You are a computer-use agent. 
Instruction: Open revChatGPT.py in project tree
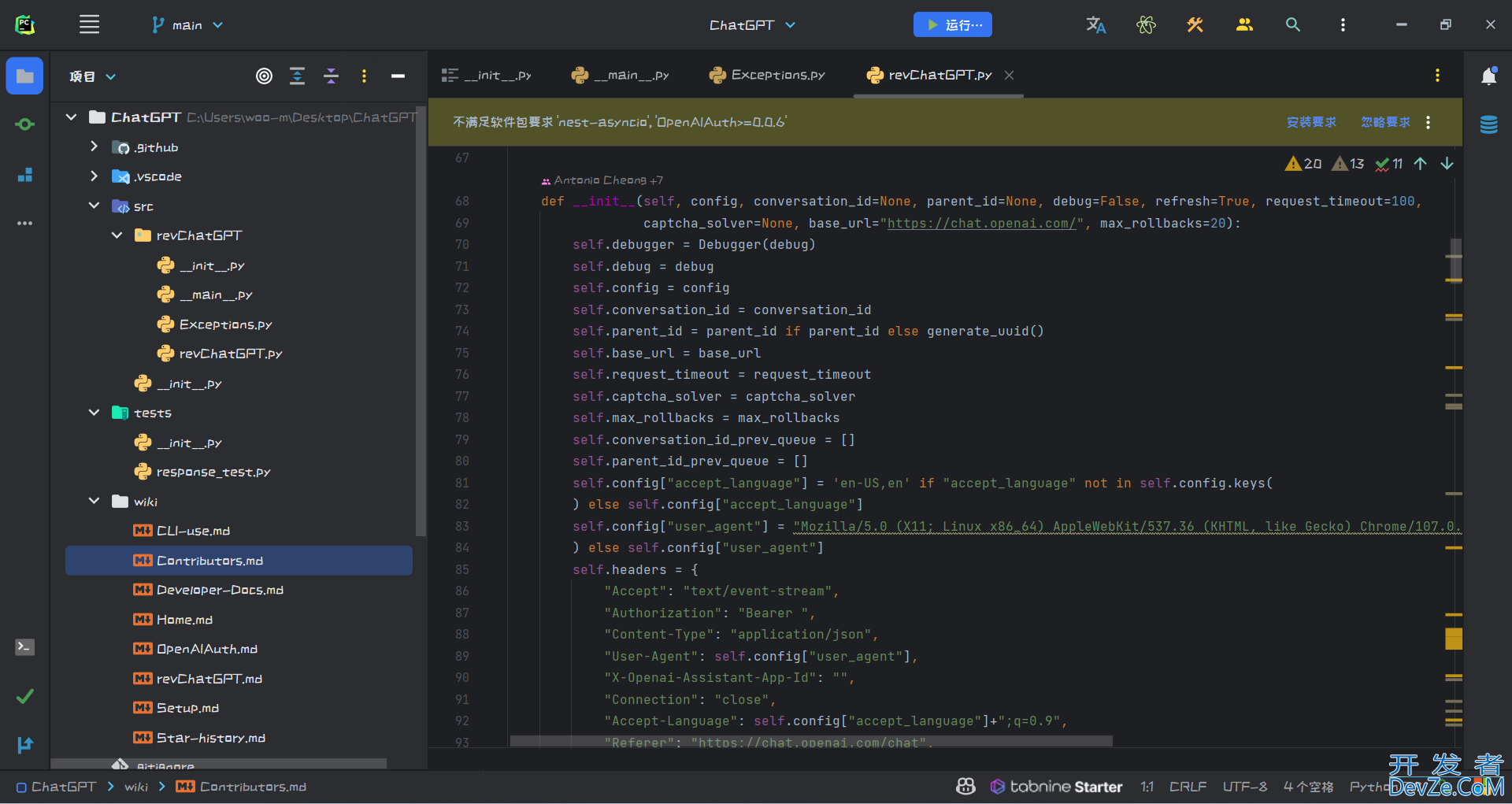coord(220,354)
